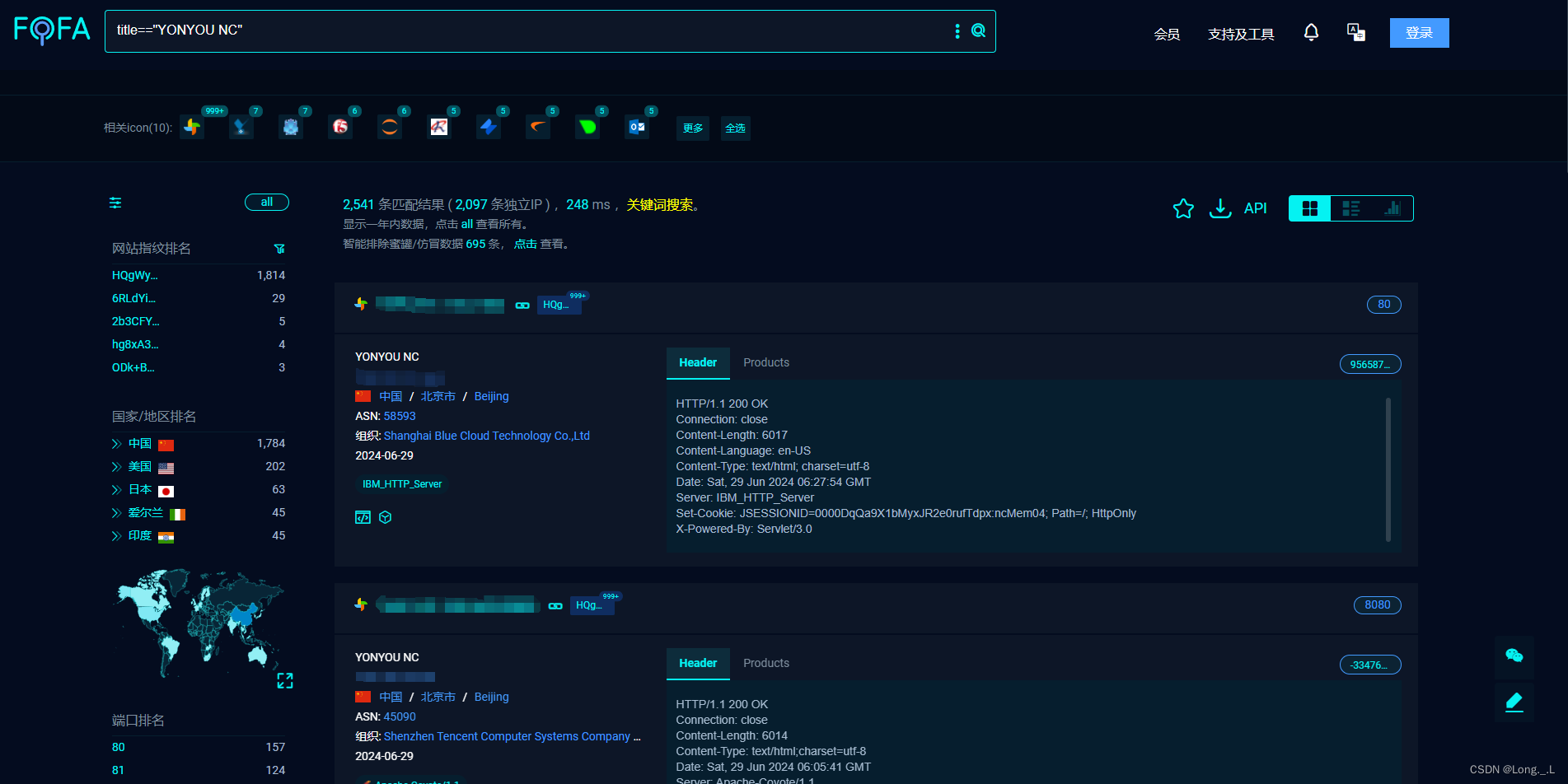1568x784 pixels.
Task: Click fingerprint ranking filter funnel icon
Action: pos(279,249)
